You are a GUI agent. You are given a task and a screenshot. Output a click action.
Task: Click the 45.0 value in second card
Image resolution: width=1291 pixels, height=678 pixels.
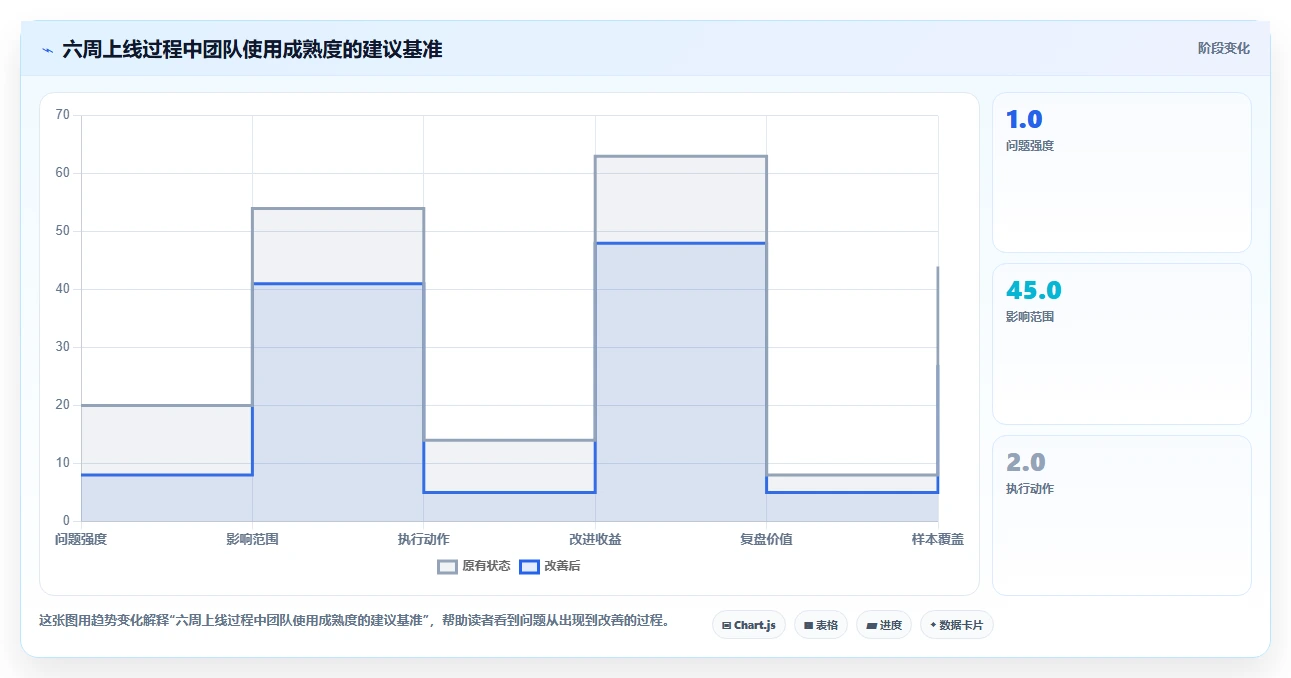[1034, 291]
